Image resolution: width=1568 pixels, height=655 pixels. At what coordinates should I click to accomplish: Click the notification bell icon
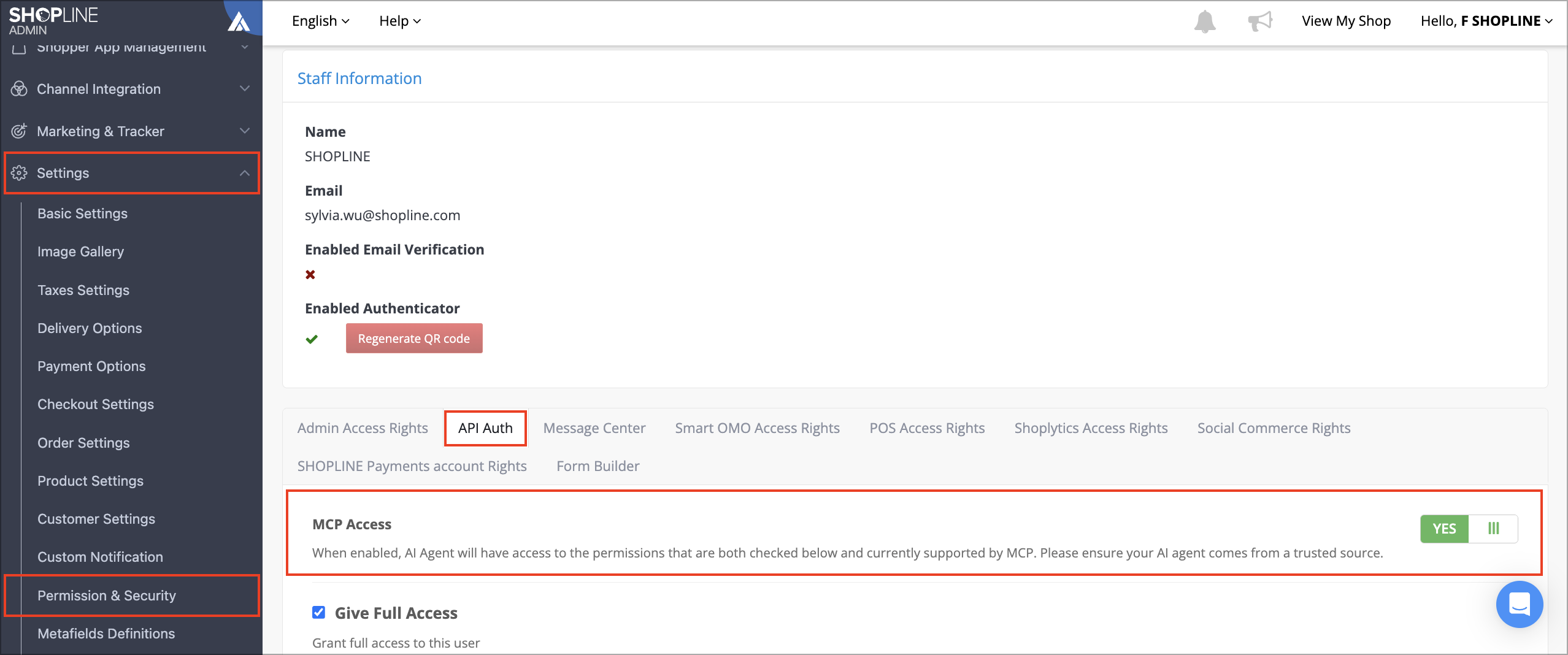[x=1205, y=21]
